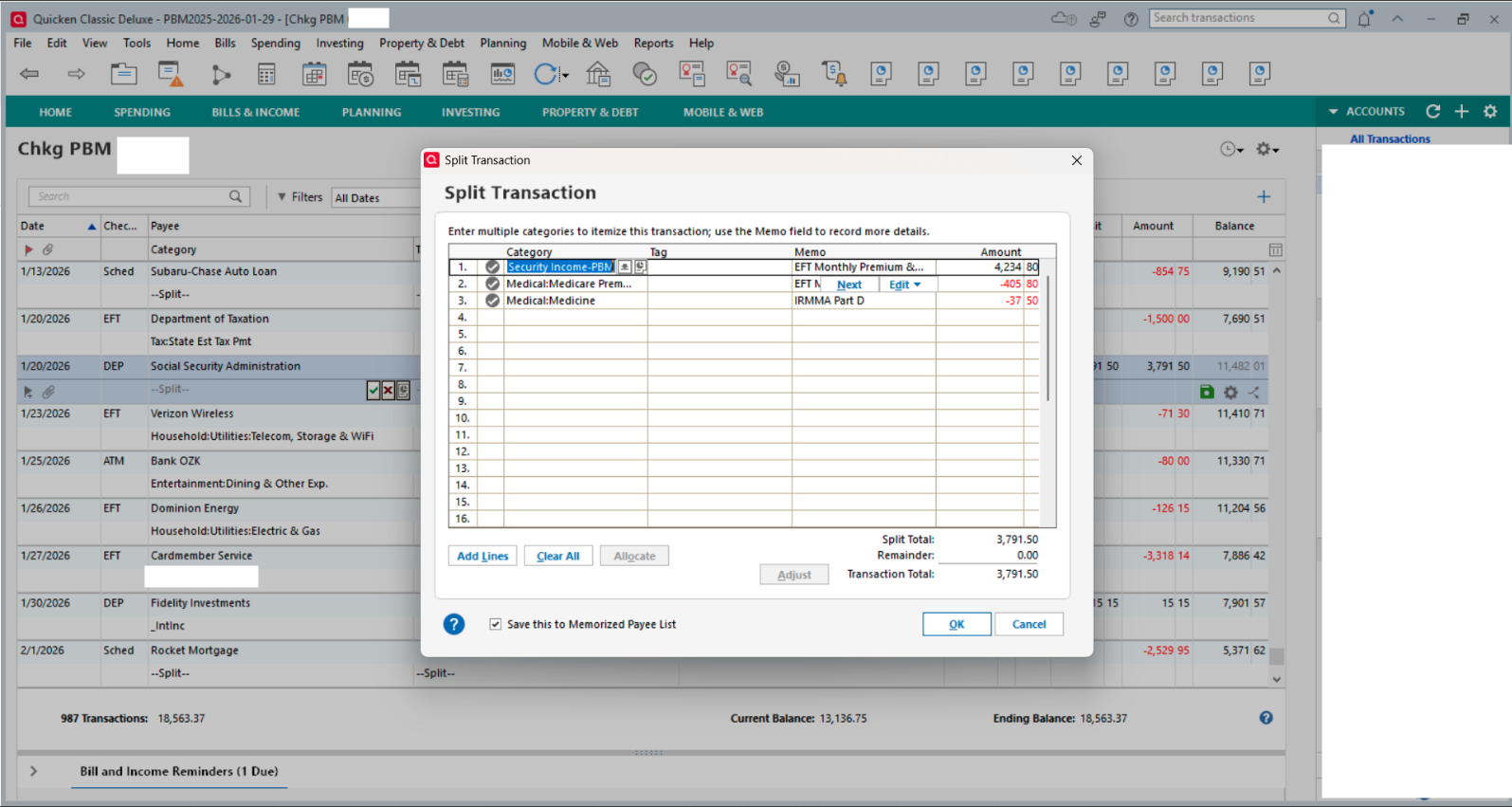
Task: Go back with the left arrow toolbar icon
Action: [29, 74]
